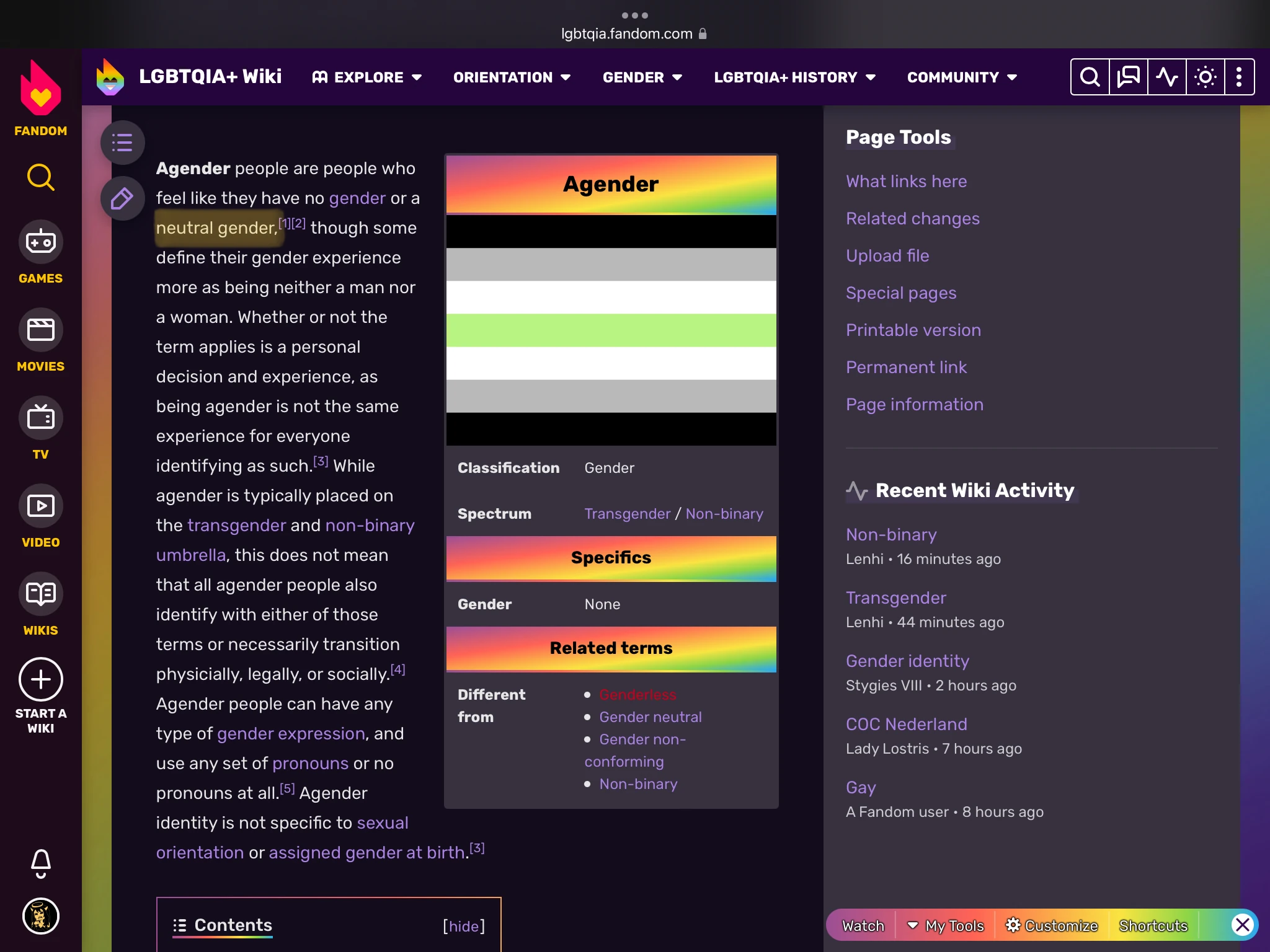This screenshot has width=1270, height=952.
Task: Open the table of contents list icon
Action: [x=122, y=143]
